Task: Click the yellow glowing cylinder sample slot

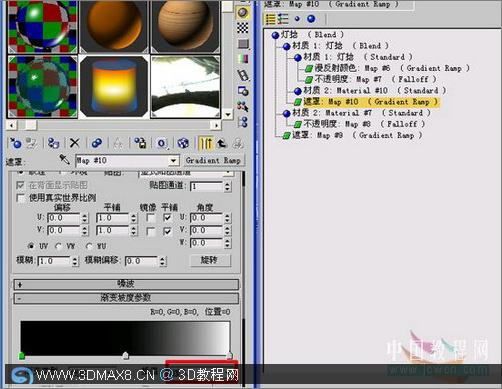Action: tap(114, 86)
